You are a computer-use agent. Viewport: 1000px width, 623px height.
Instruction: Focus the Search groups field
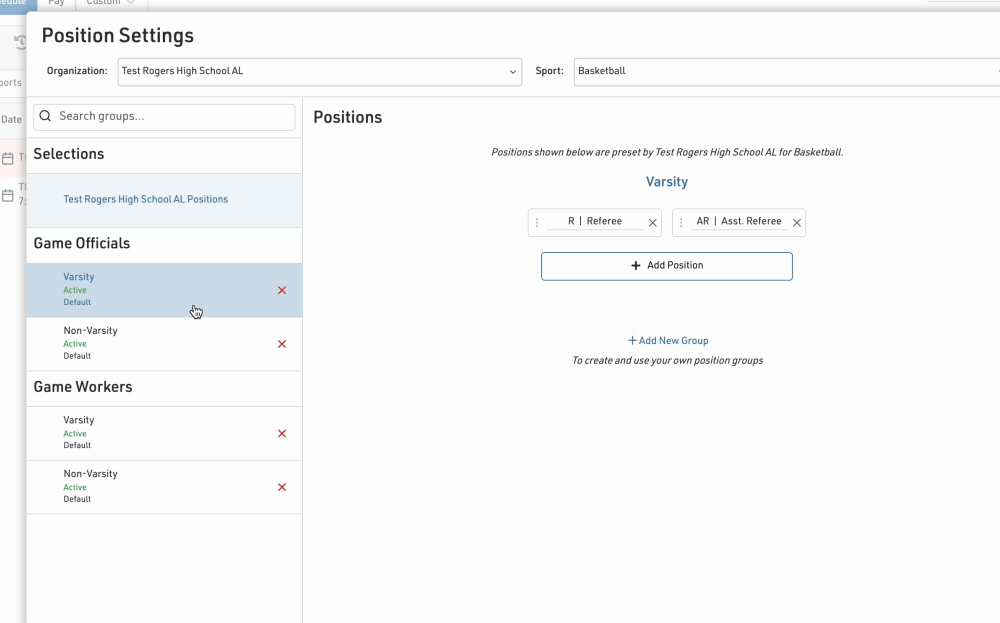(173, 117)
